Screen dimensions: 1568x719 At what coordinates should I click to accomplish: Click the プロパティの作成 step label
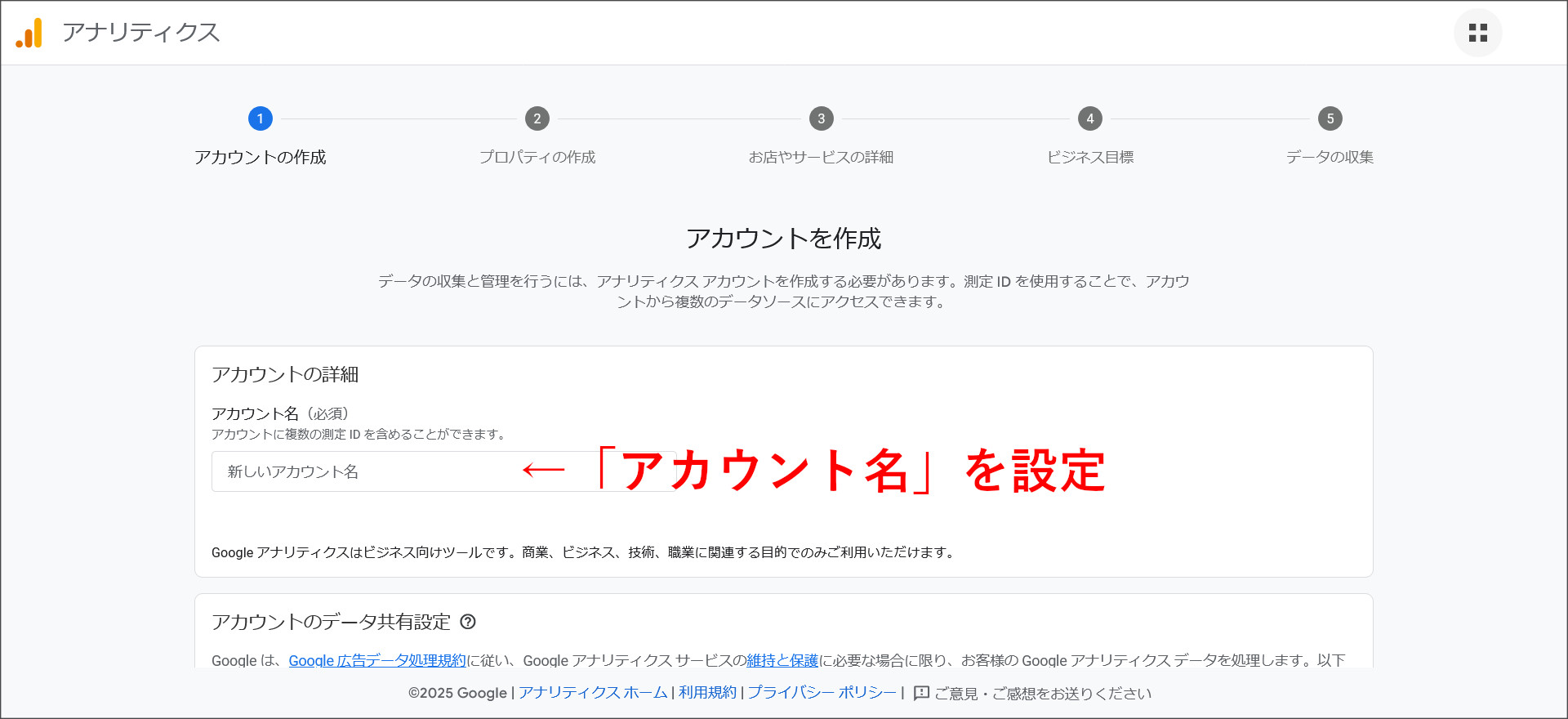(537, 157)
